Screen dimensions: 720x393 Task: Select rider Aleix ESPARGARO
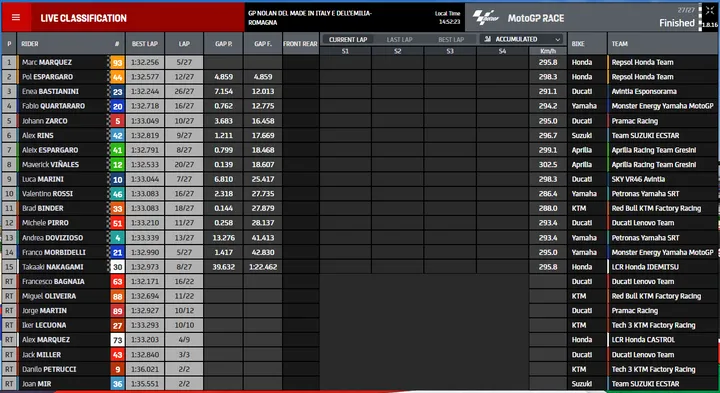coord(50,150)
